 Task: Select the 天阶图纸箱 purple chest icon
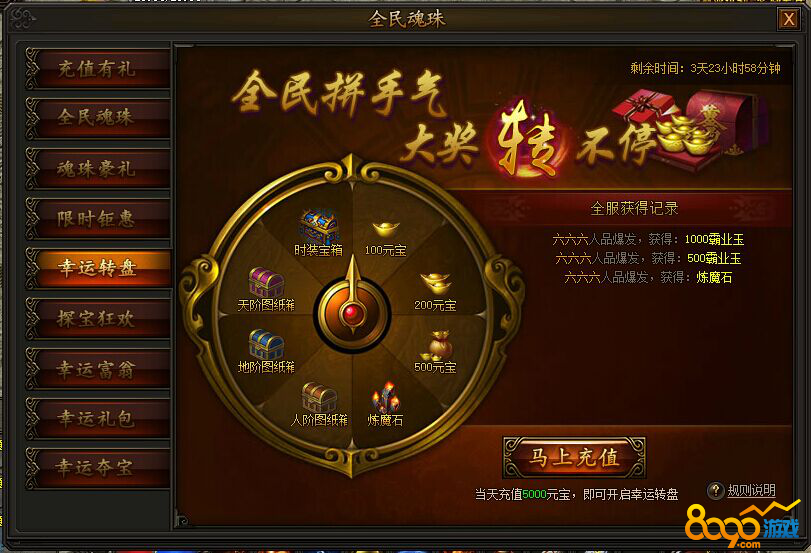coord(266,282)
